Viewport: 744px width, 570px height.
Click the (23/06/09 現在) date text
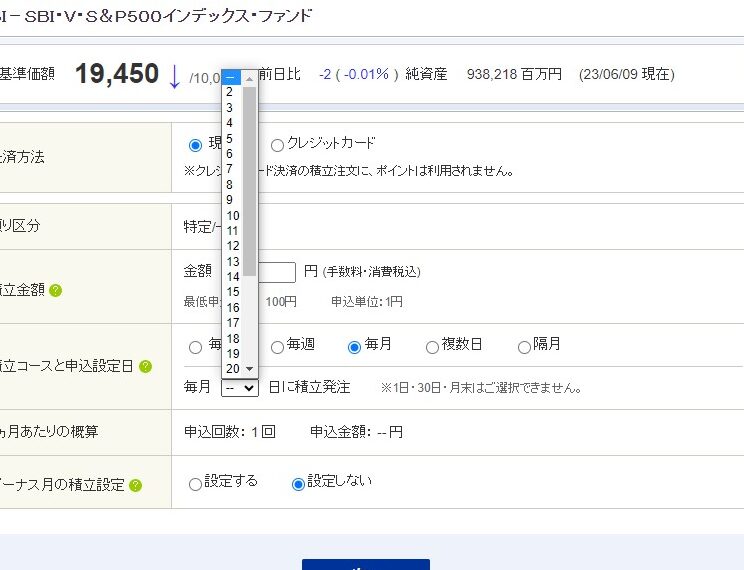coord(627,74)
